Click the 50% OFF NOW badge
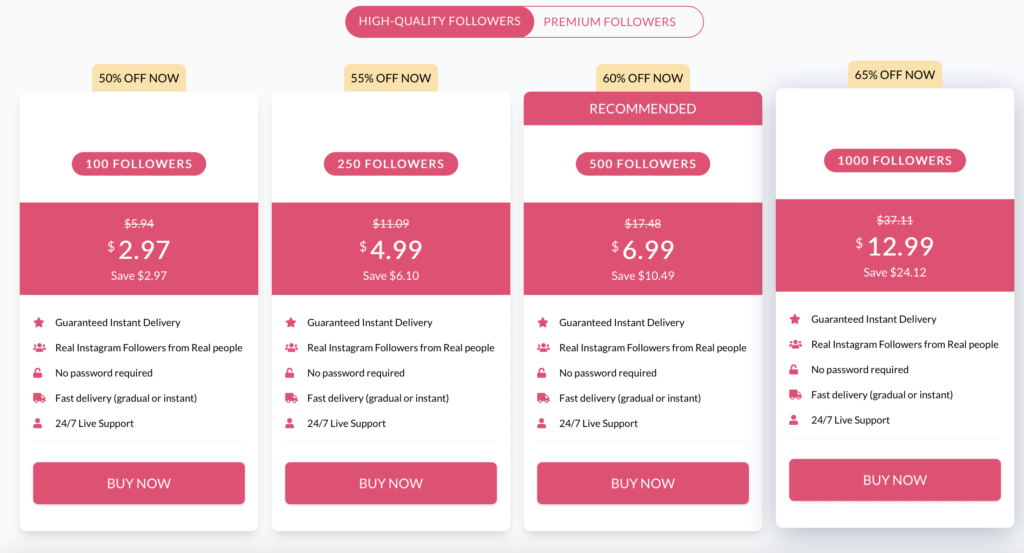 139,78
